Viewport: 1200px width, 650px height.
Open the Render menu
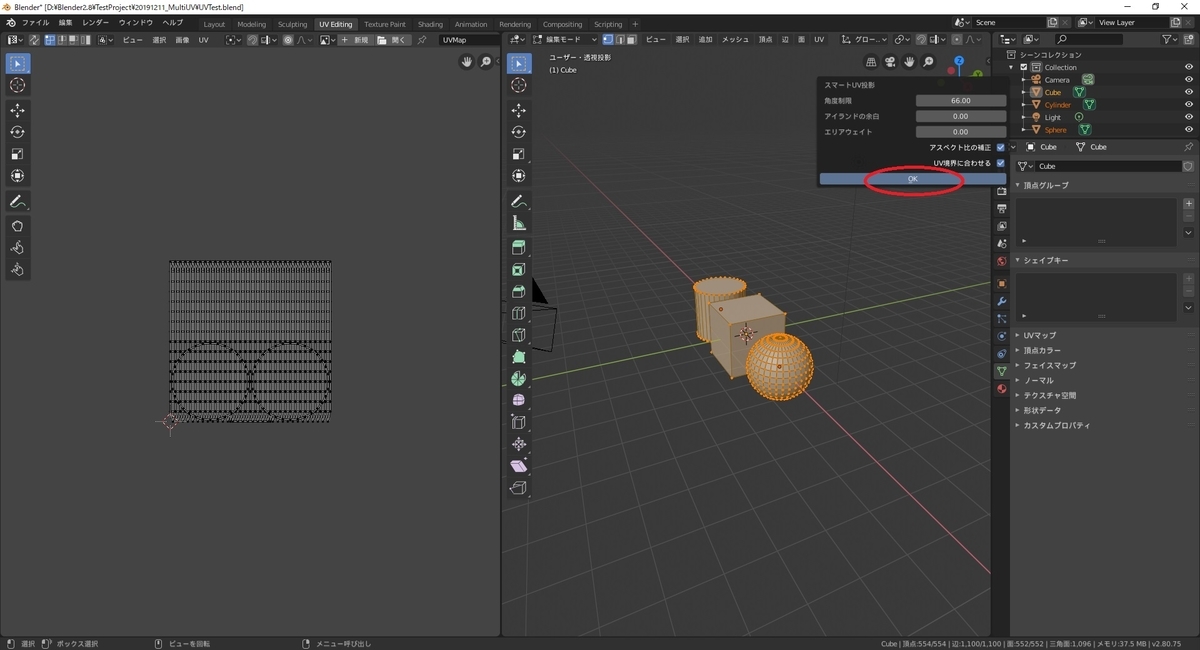point(96,22)
